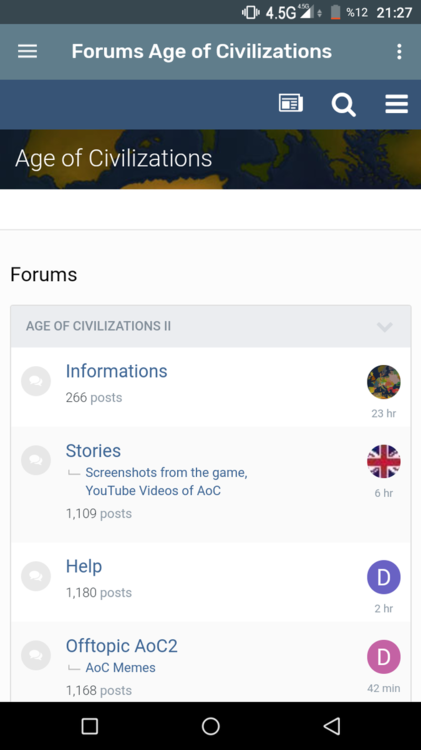Screen dimensions: 421x750
Task: Open the app hamburger navigation drawer
Action: pyautogui.click(x=27, y=51)
